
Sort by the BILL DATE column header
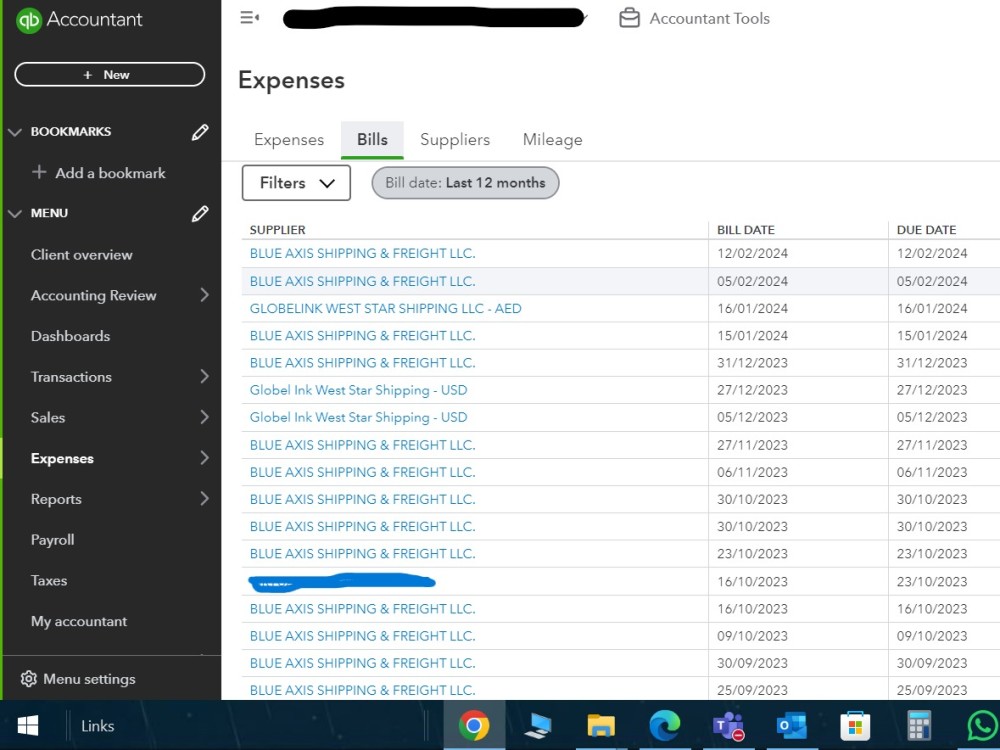tap(746, 230)
